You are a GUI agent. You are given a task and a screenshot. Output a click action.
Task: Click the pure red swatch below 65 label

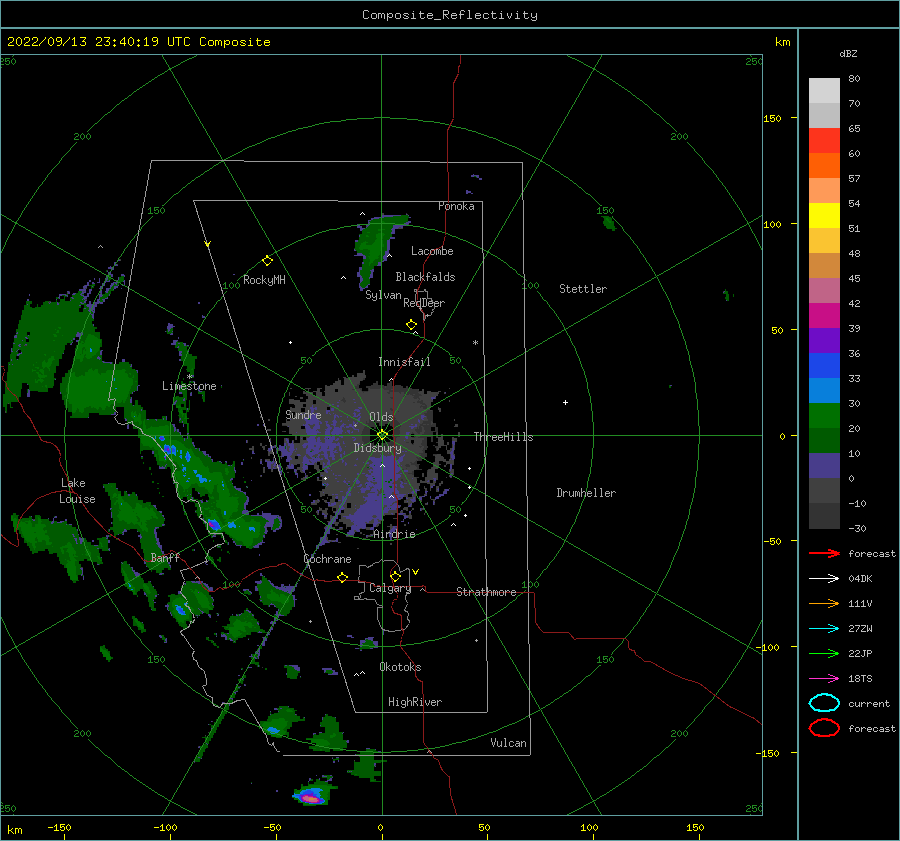824,140
